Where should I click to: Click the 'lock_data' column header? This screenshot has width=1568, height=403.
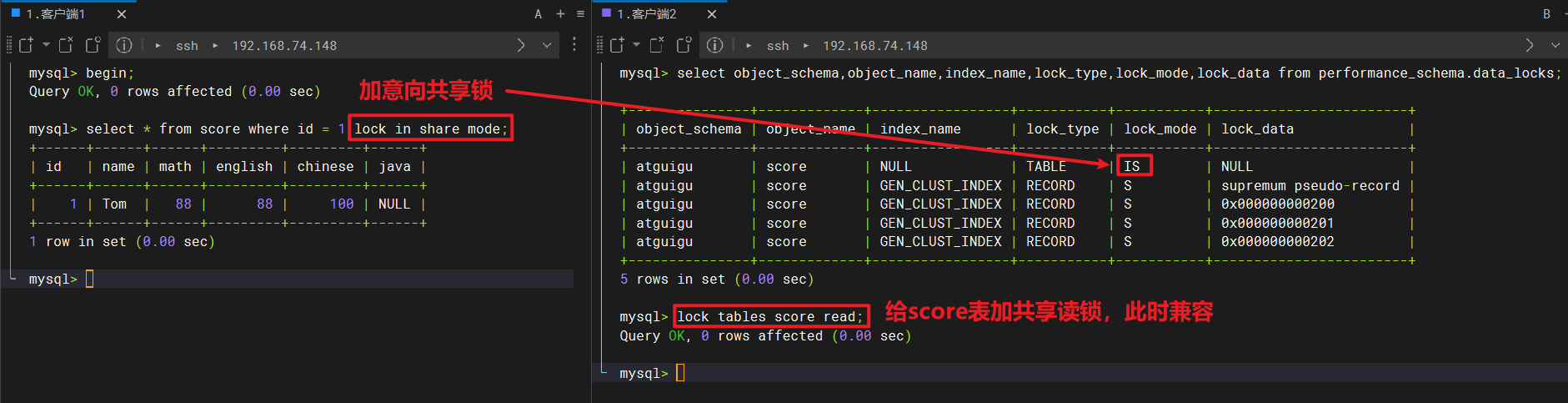click(1257, 128)
